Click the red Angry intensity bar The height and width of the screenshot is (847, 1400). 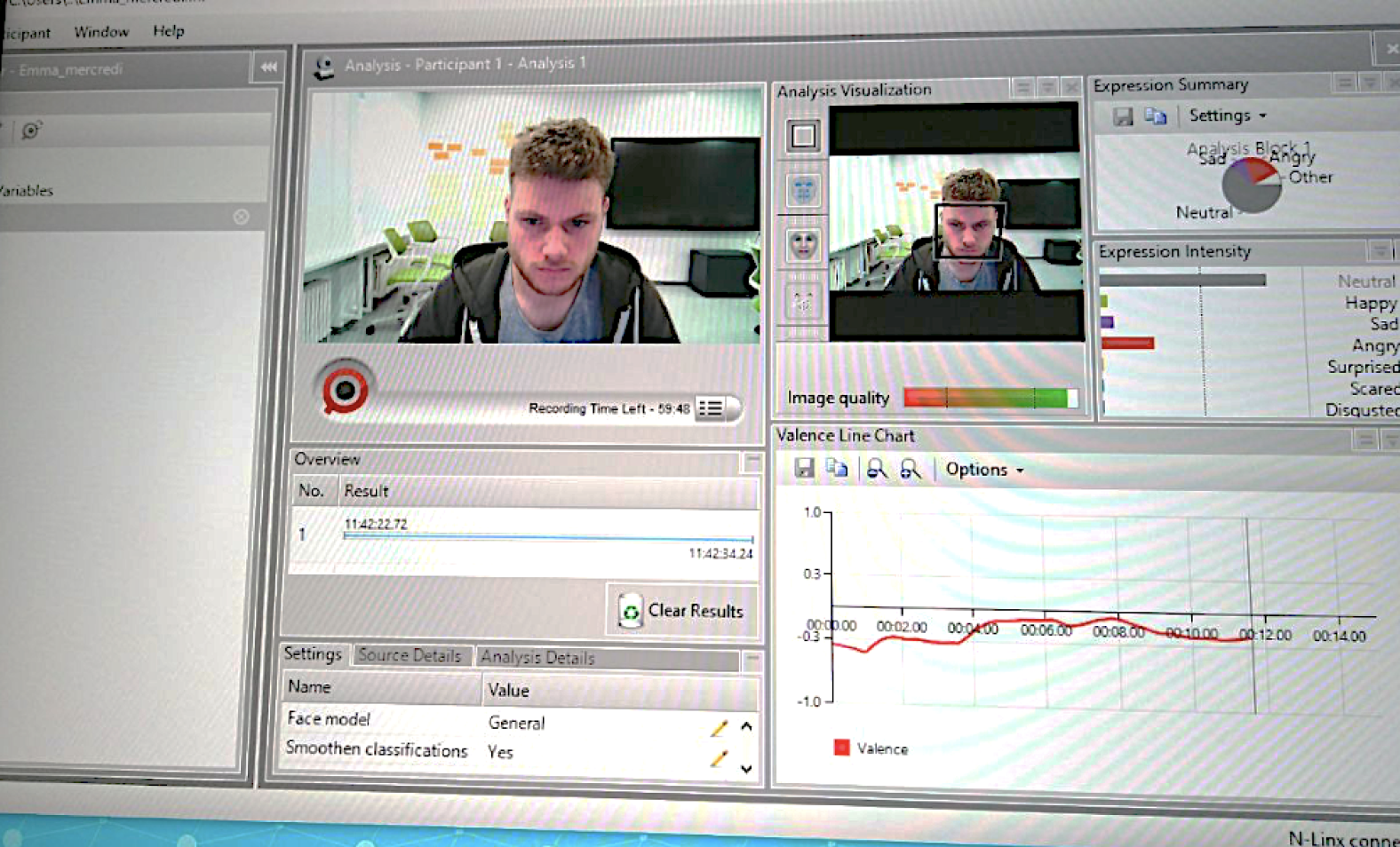tap(1128, 344)
